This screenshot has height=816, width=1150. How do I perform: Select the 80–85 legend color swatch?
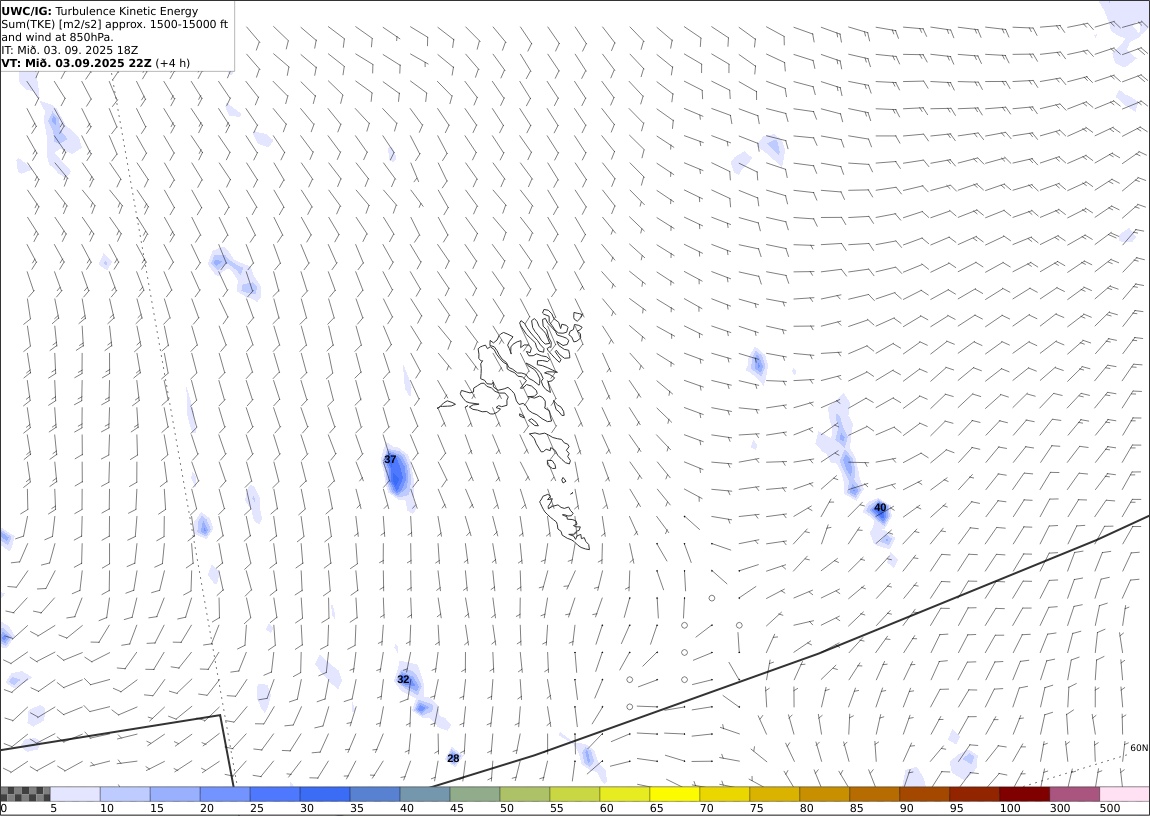[824, 794]
